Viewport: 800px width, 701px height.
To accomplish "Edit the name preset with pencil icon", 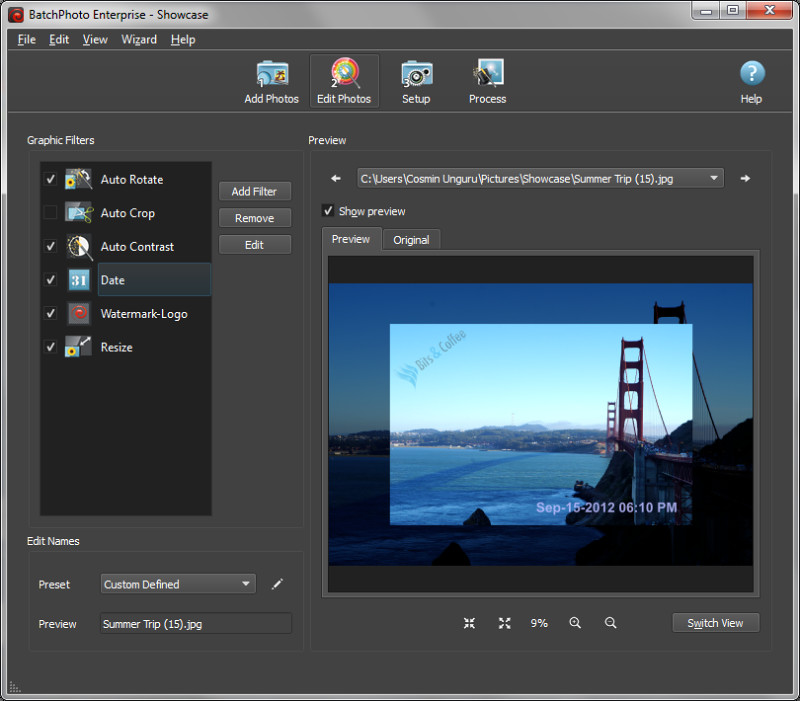I will click(x=277, y=584).
